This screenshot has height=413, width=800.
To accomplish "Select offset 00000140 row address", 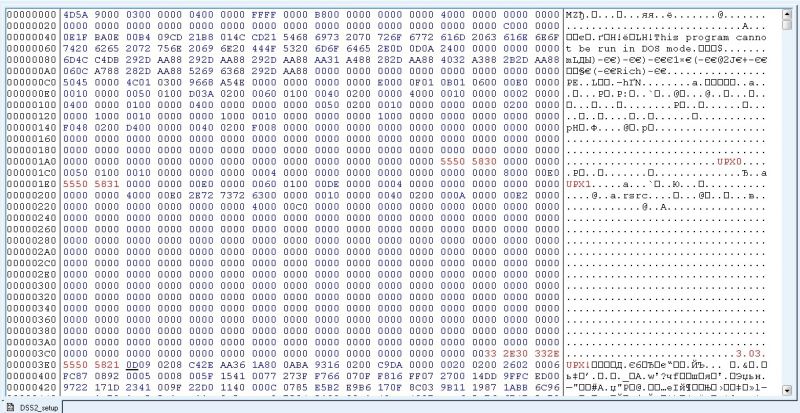I will pyautogui.click(x=32, y=128).
